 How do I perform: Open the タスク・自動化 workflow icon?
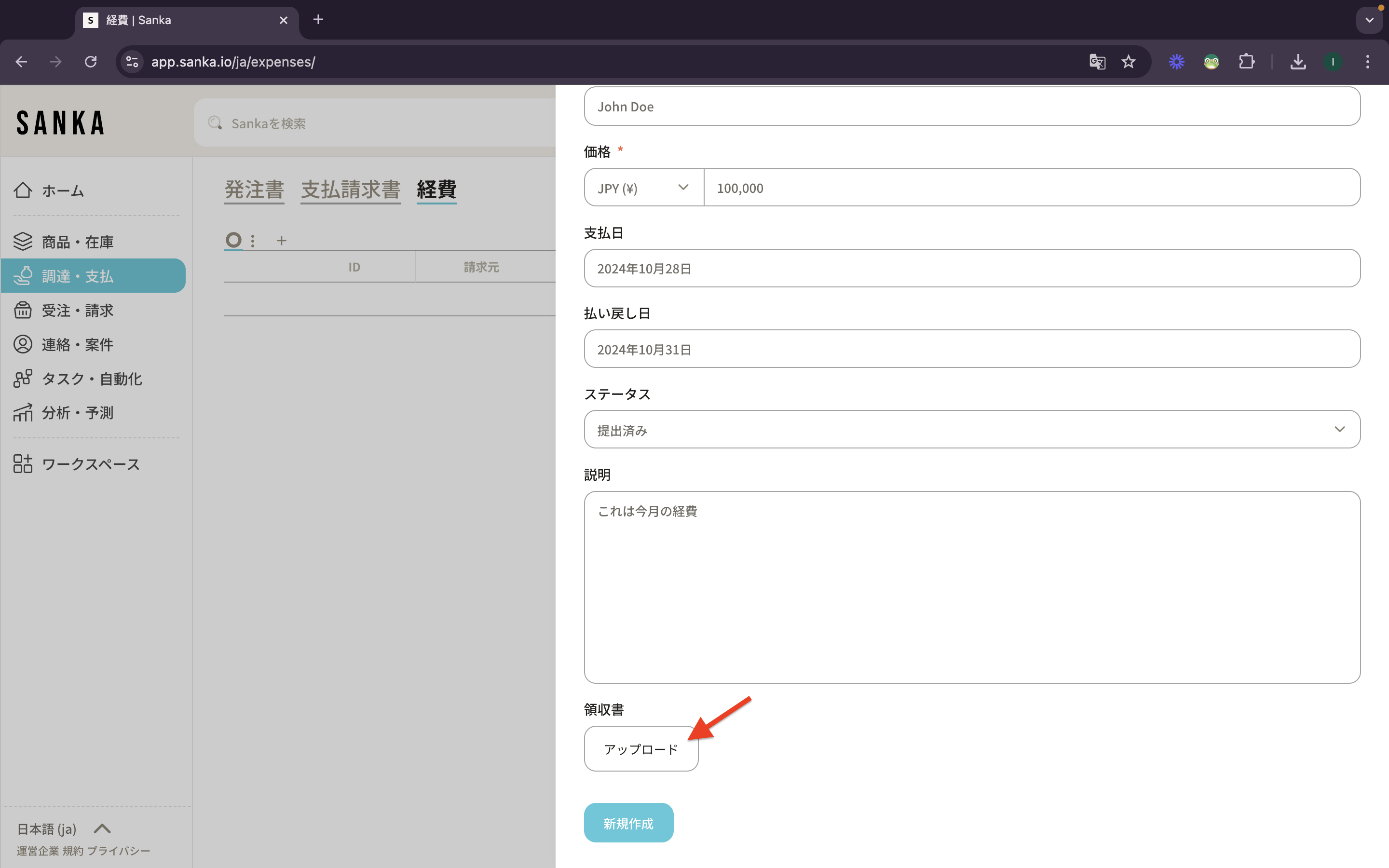pos(23,379)
